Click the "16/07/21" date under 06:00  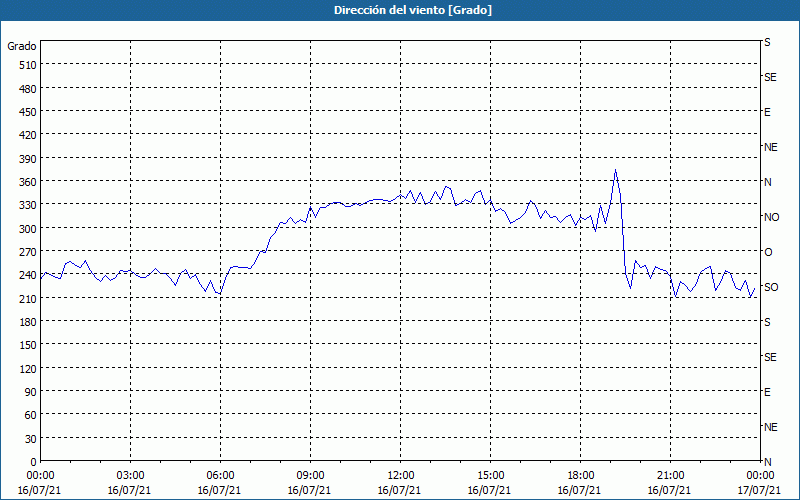219,490
